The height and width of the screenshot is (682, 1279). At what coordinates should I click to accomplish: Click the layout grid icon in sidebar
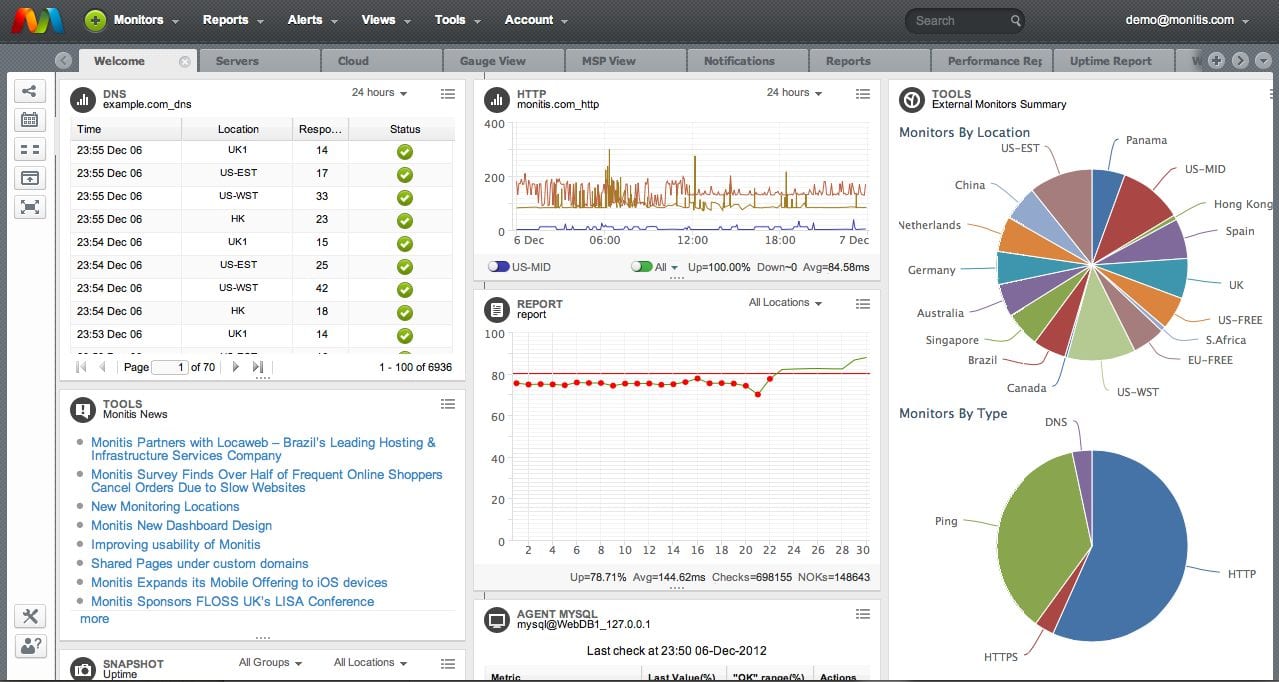pyautogui.click(x=29, y=150)
